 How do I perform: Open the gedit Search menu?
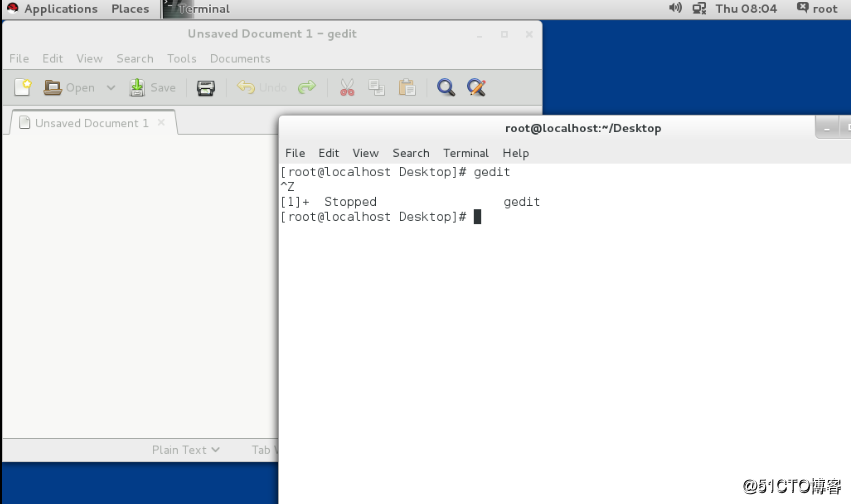135,59
